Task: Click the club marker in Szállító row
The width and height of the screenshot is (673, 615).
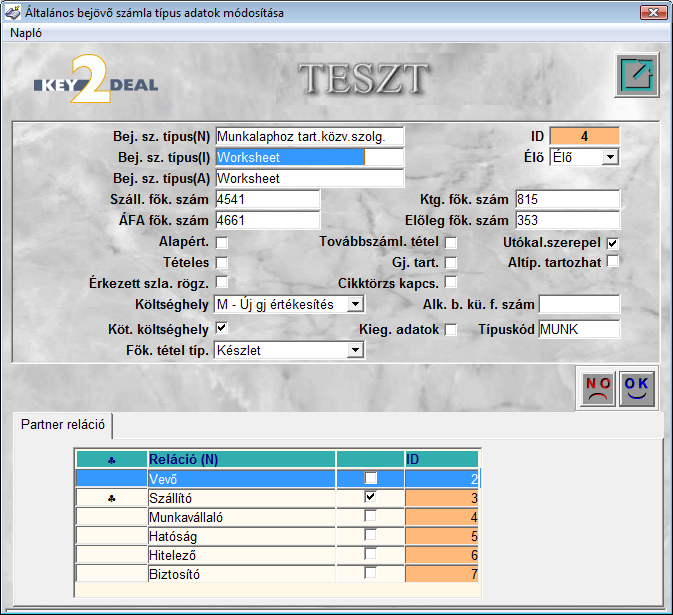Action: (x=112, y=498)
